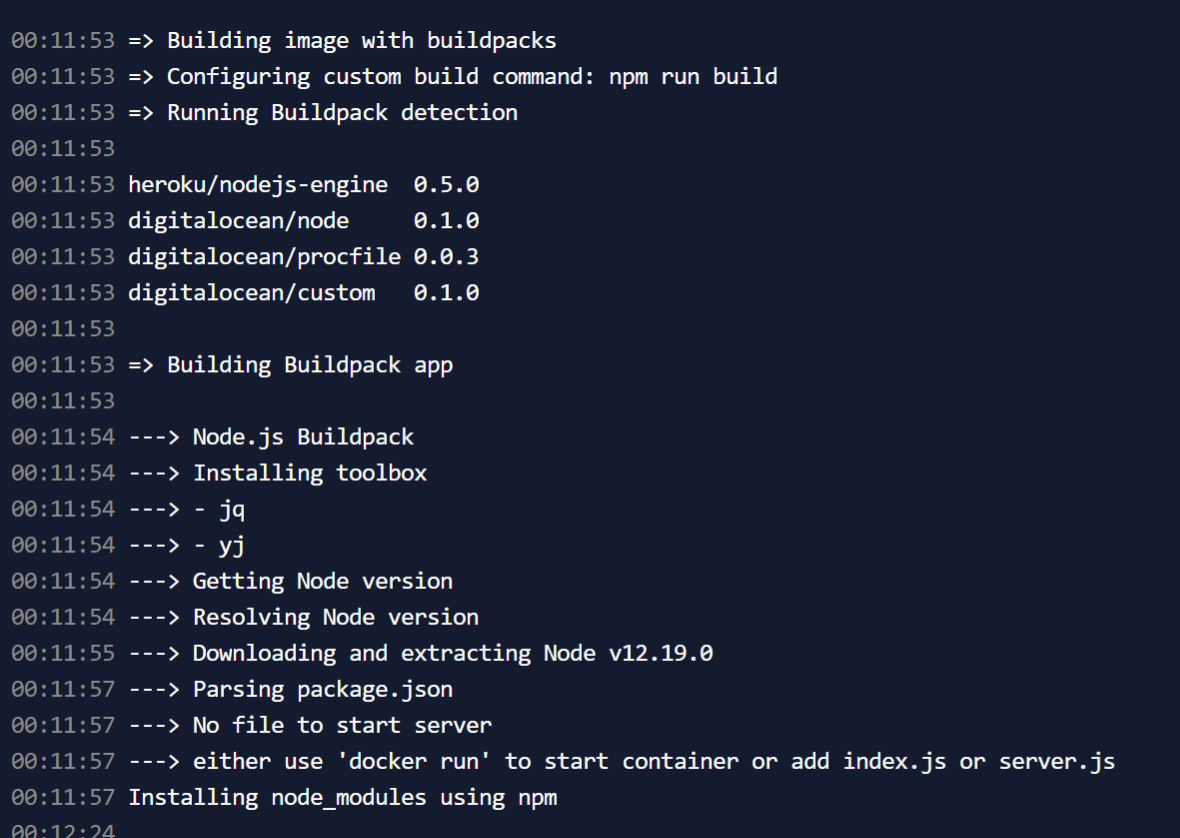Click the 'Building Buildpack app' line
1180x838 pixels.
(309, 365)
